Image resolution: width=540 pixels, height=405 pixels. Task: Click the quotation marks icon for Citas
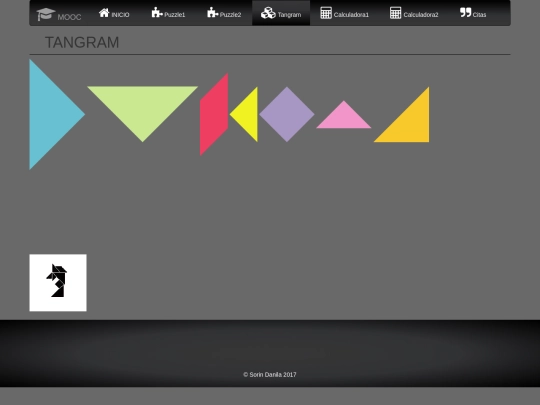[x=465, y=12]
